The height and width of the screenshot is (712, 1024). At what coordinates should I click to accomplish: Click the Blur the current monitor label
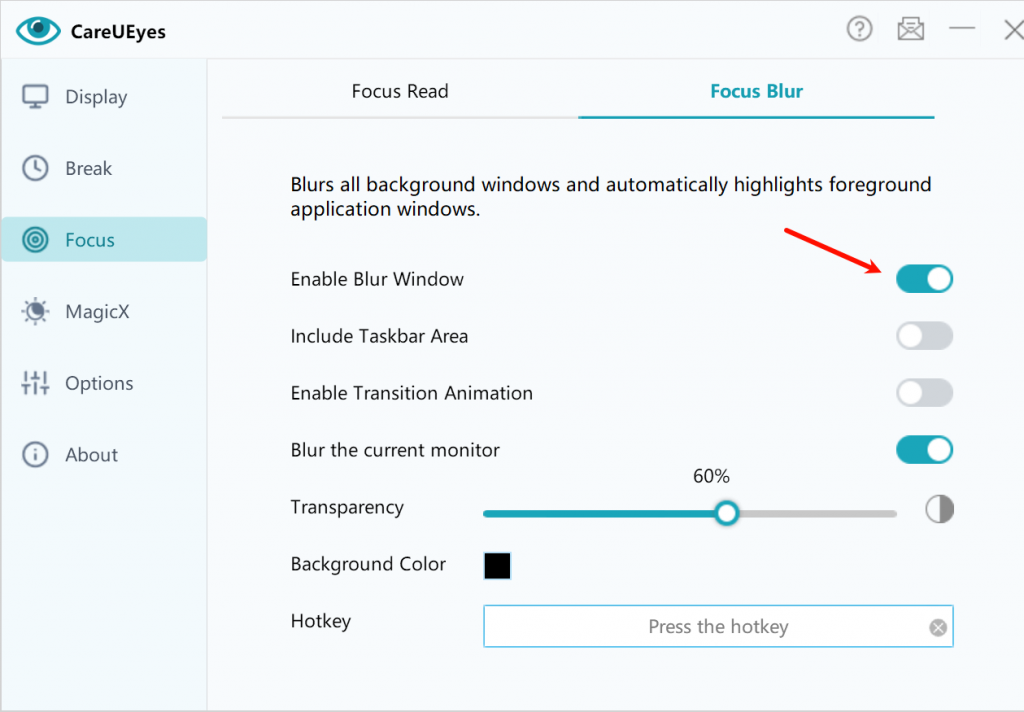[395, 450]
